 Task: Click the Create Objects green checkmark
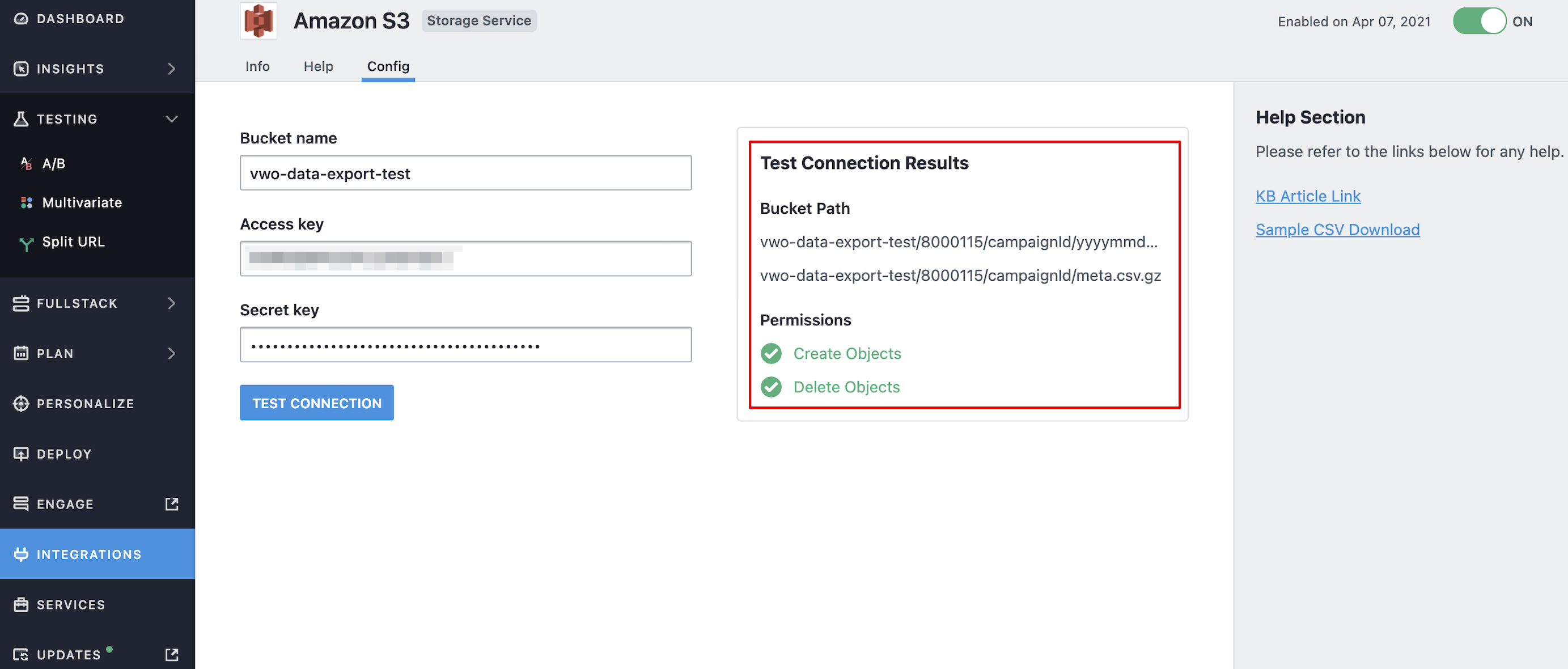771,353
